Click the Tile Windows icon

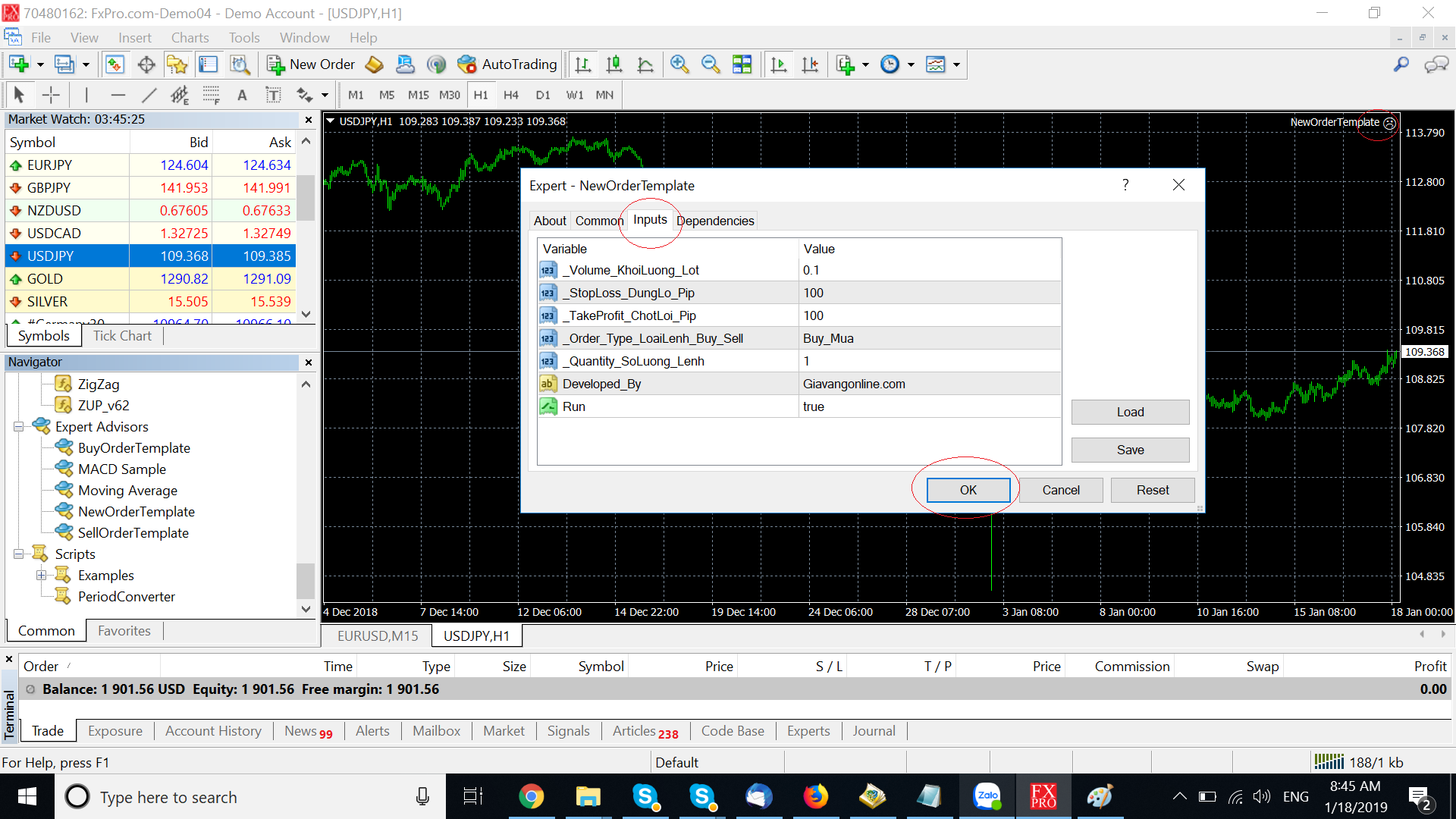[x=742, y=64]
